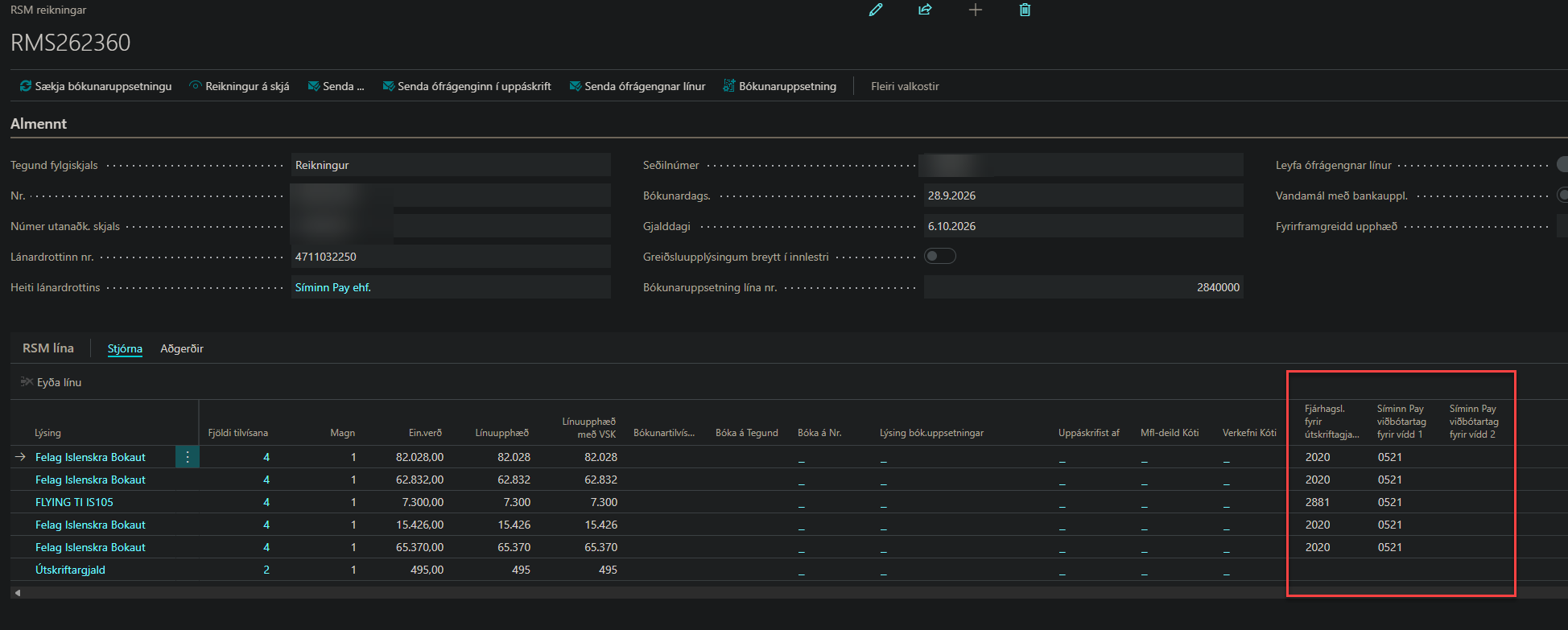The width and height of the screenshot is (1568, 630).
Task: Click Sækja bókunaruppsetningu action
Action: click(96, 86)
